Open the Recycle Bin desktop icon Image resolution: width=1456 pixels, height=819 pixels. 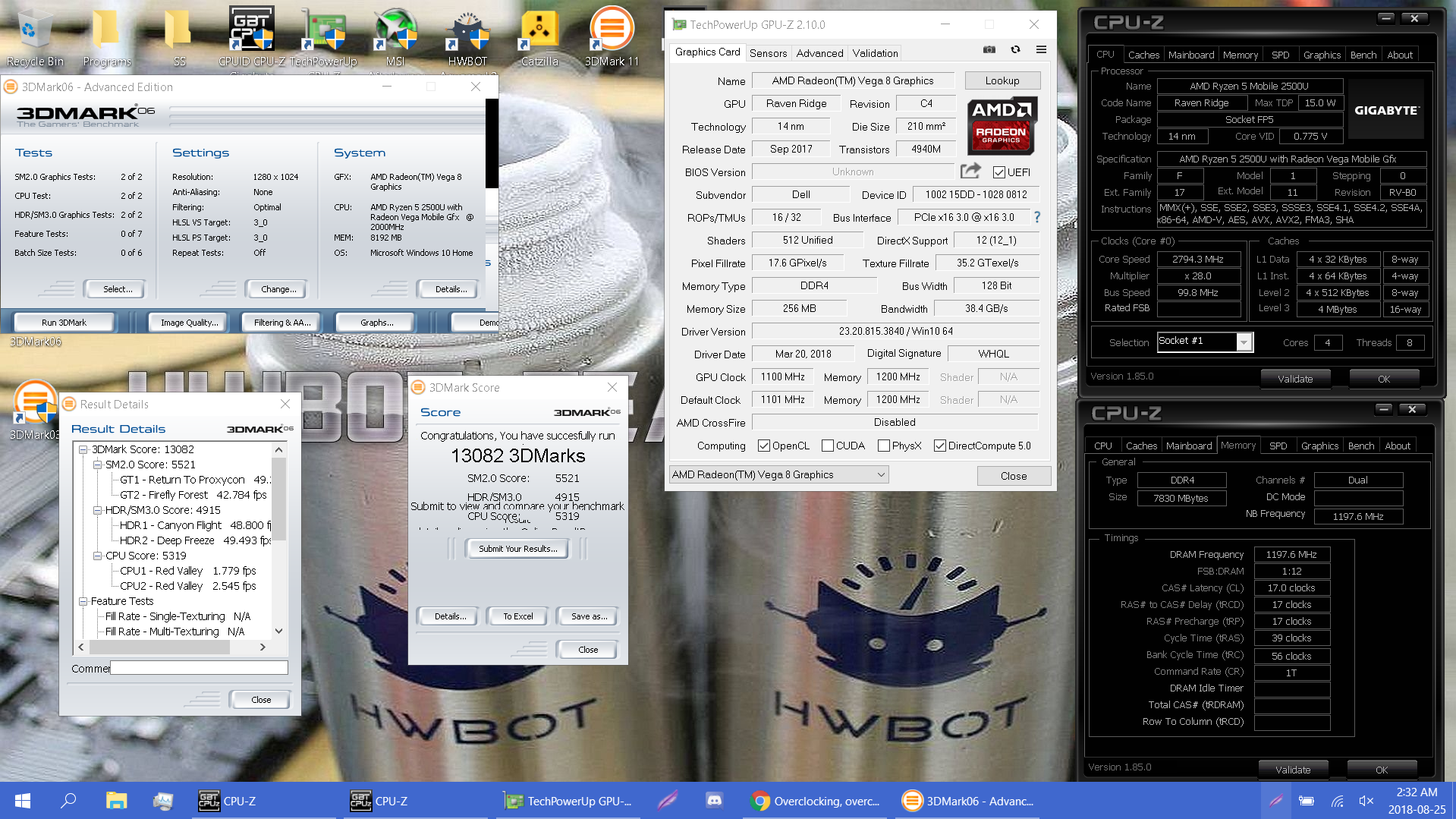click(34, 38)
